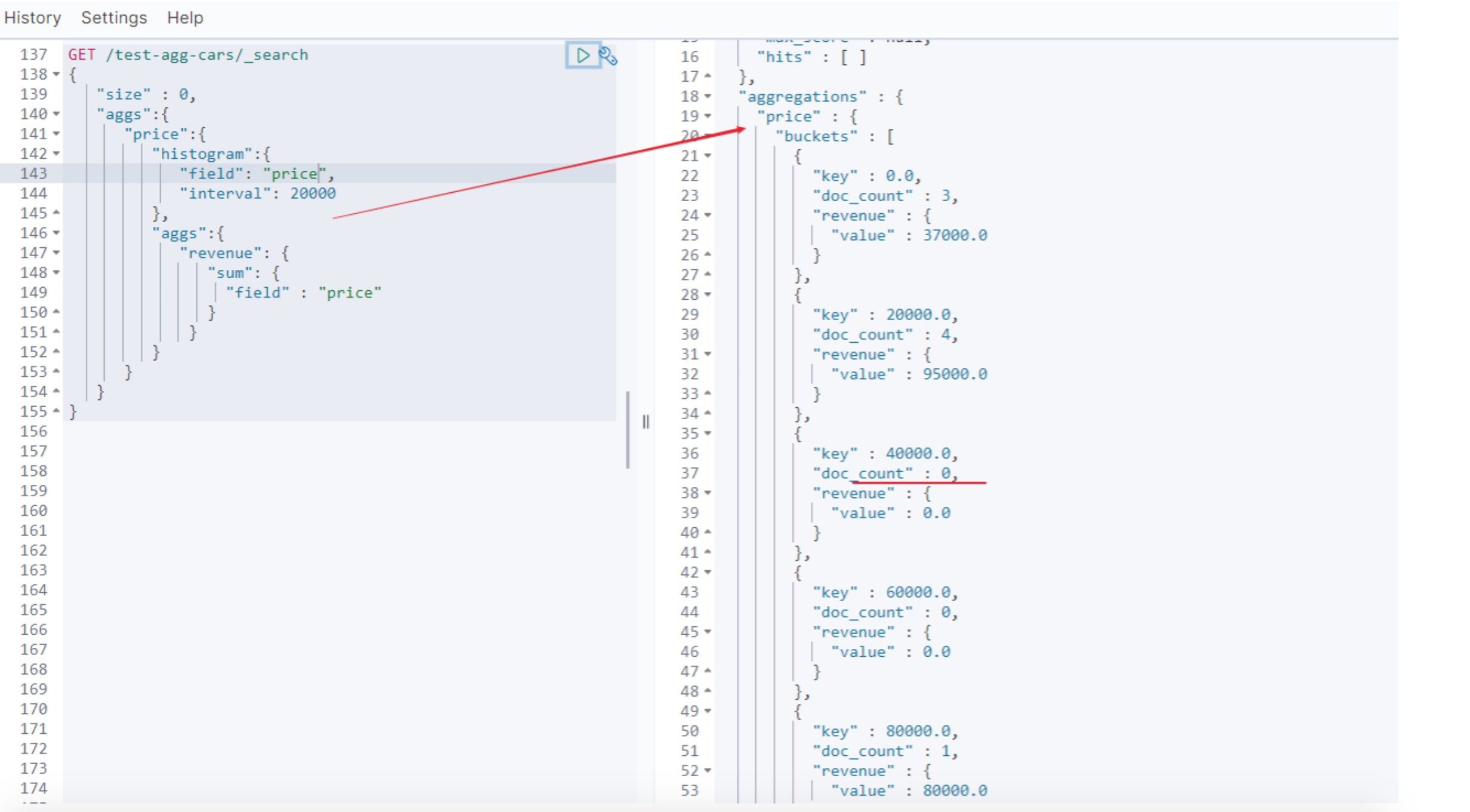1470x812 pixels.
Task: Collapse the first bucket at response line 21
Action: tap(708, 156)
